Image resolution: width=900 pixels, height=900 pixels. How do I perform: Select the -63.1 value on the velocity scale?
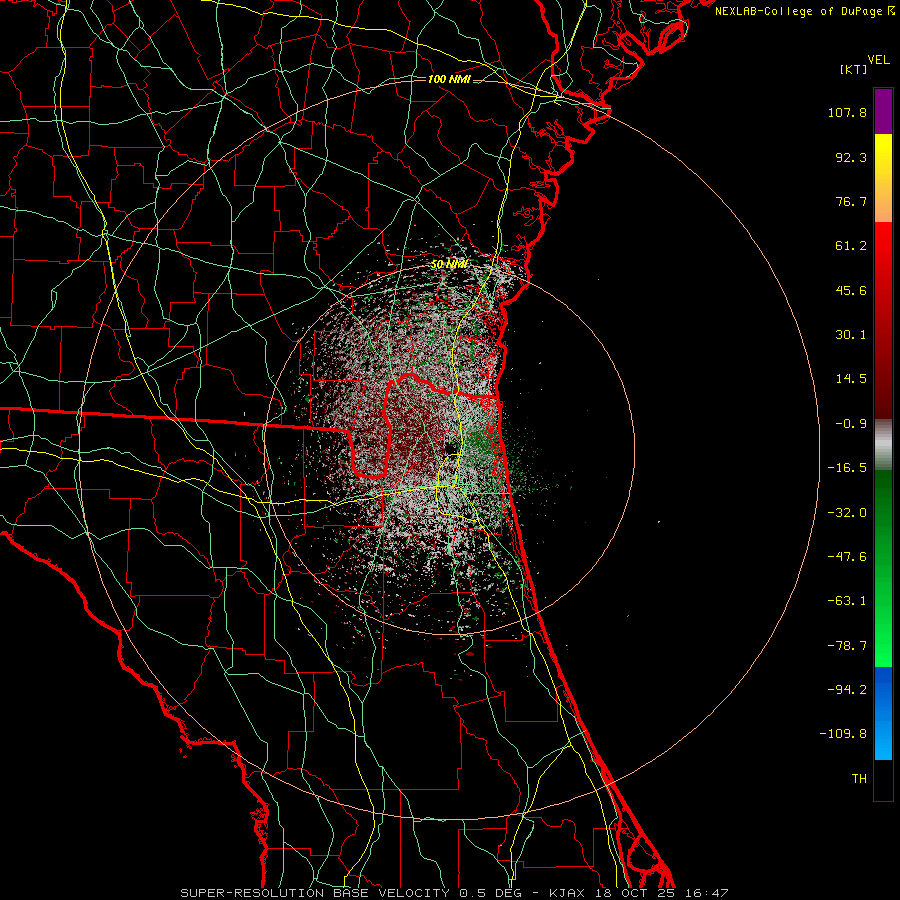847,601
